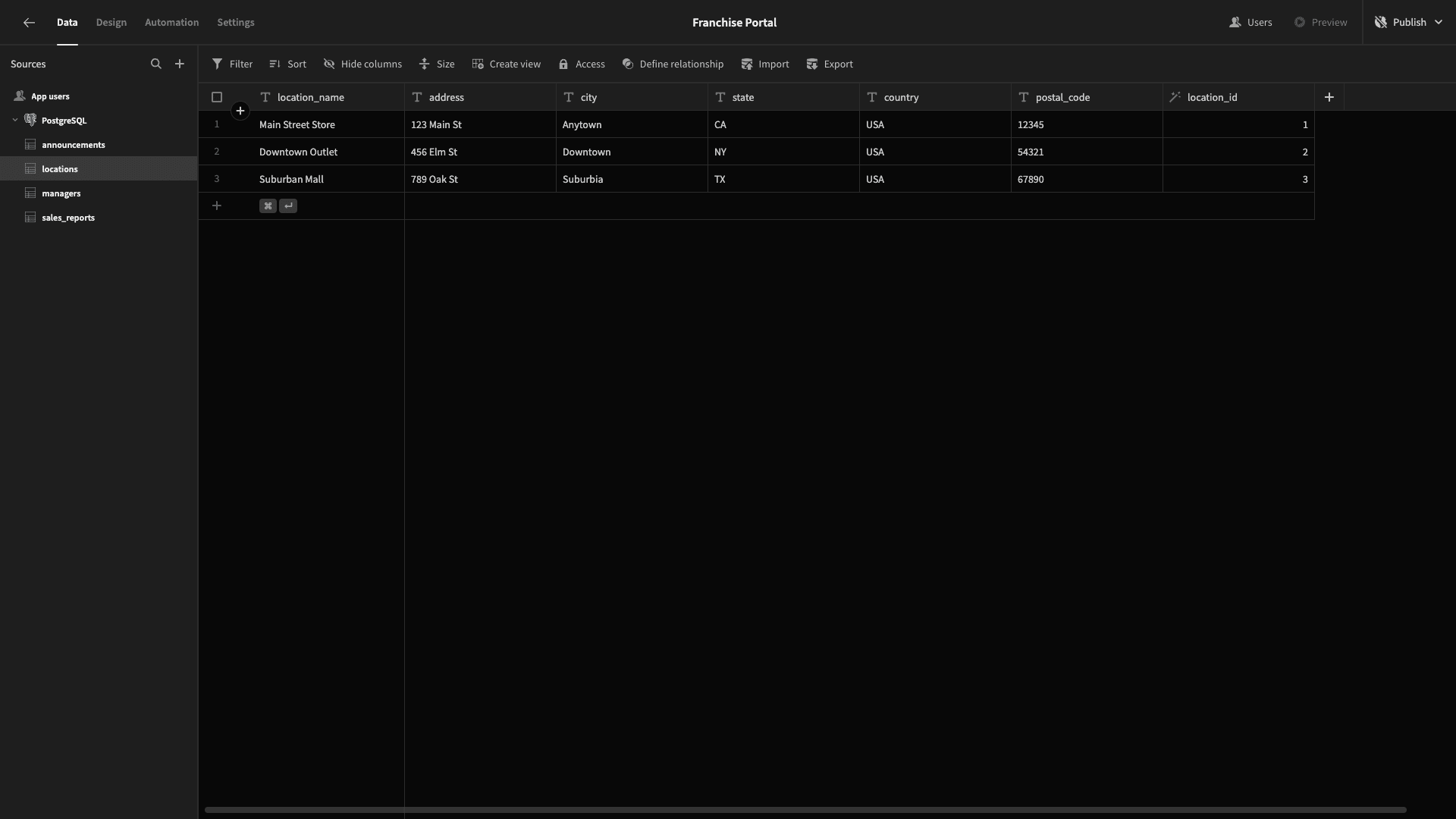This screenshot has width=1456, height=819.
Task: Toggle the select-all rows checkbox
Action: [217, 97]
